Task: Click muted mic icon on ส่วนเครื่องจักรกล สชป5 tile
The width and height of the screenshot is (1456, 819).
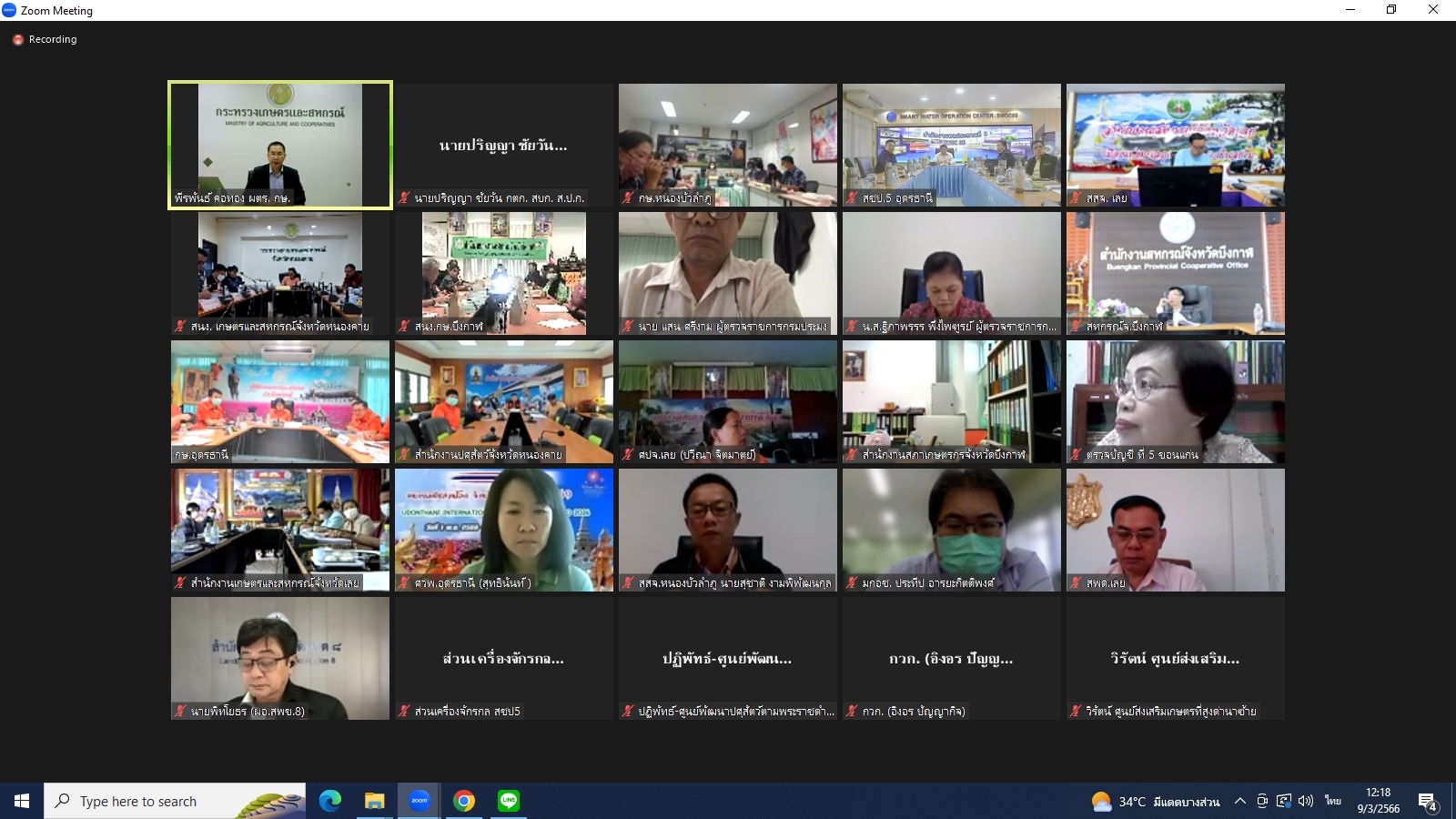Action: 404,711
